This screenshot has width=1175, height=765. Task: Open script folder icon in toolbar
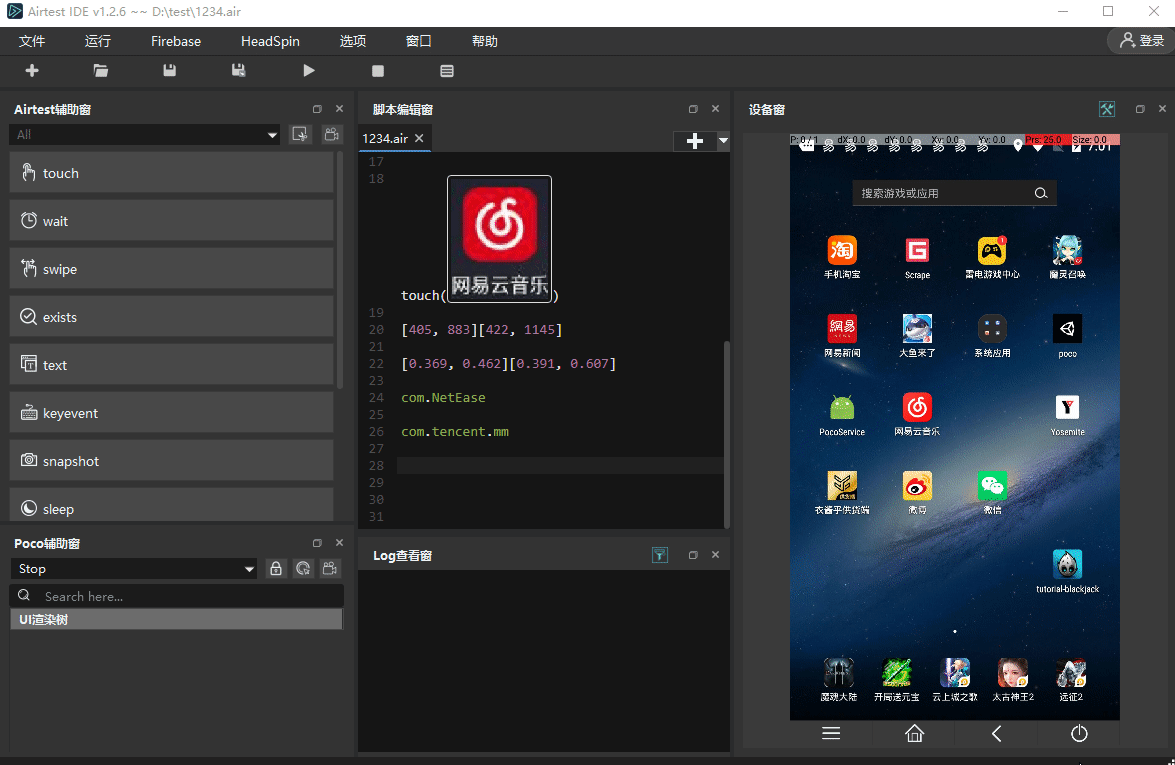[x=100, y=70]
